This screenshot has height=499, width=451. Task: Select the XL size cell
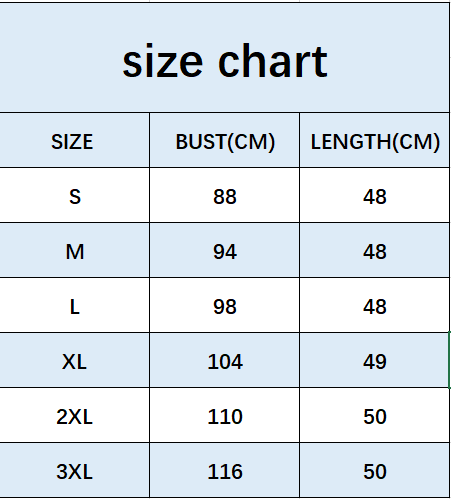(75, 360)
